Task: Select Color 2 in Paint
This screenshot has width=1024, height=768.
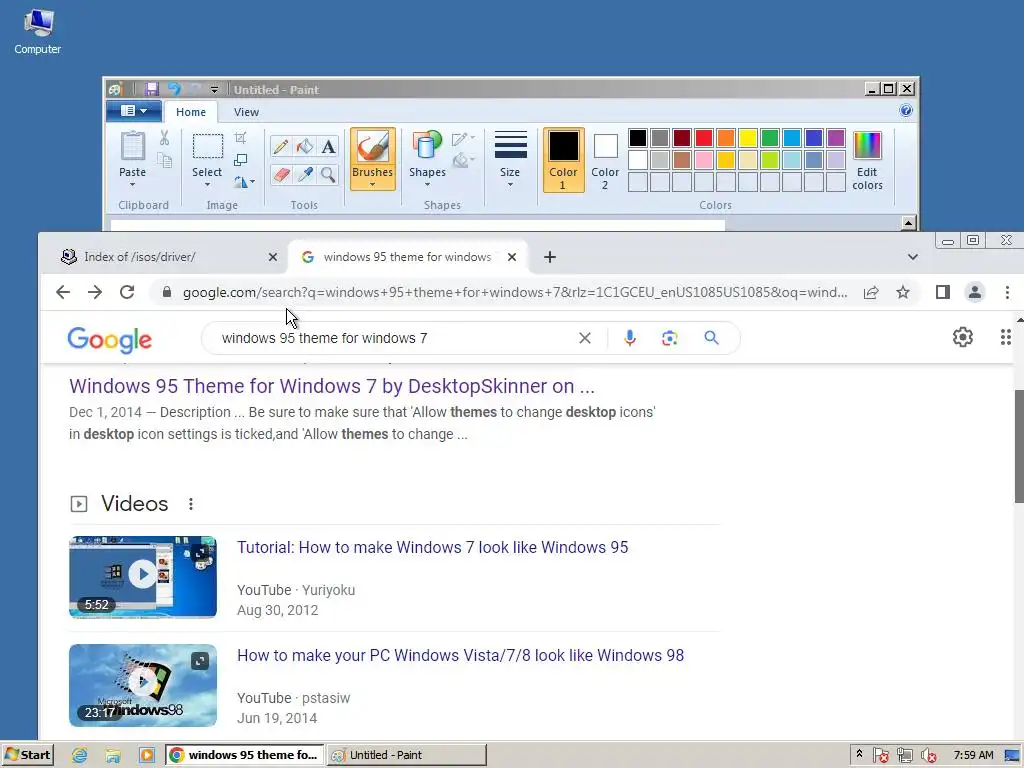Action: 605,160
